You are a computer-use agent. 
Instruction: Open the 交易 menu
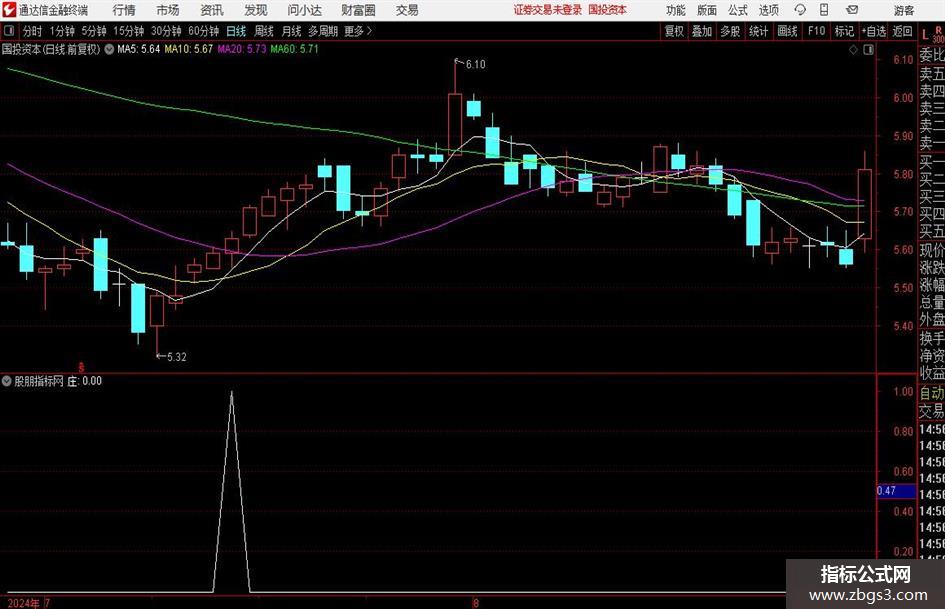point(407,10)
